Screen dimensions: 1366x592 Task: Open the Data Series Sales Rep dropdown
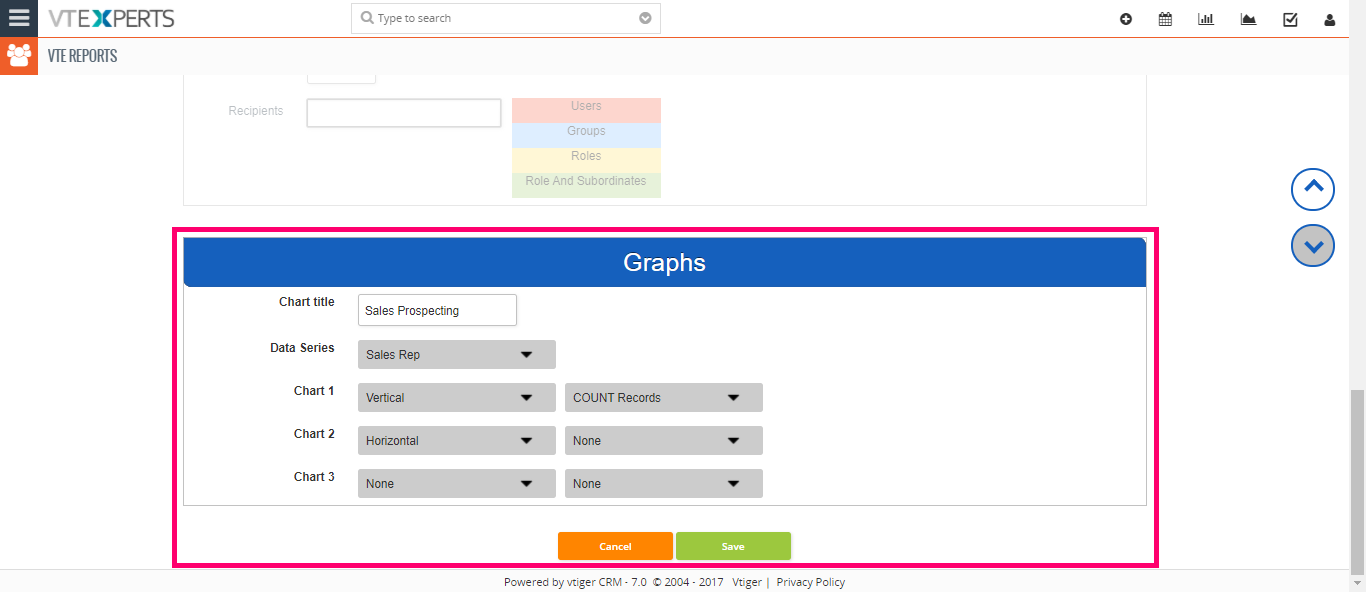tap(457, 354)
